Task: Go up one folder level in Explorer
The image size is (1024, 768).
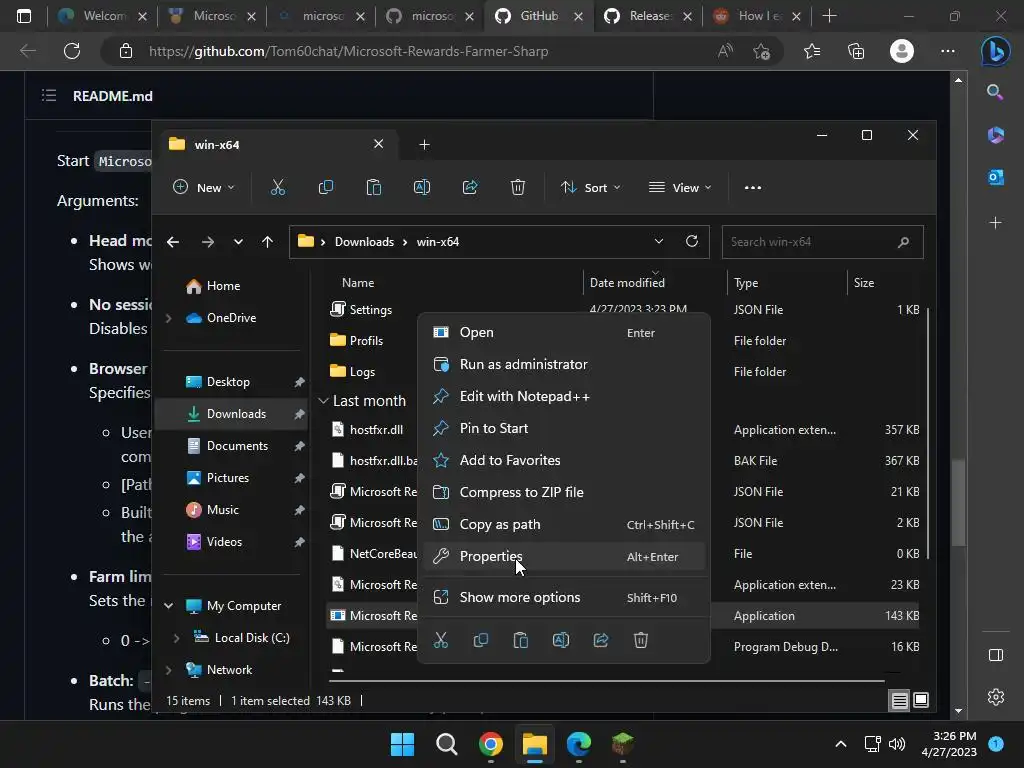Action: pyautogui.click(x=267, y=242)
